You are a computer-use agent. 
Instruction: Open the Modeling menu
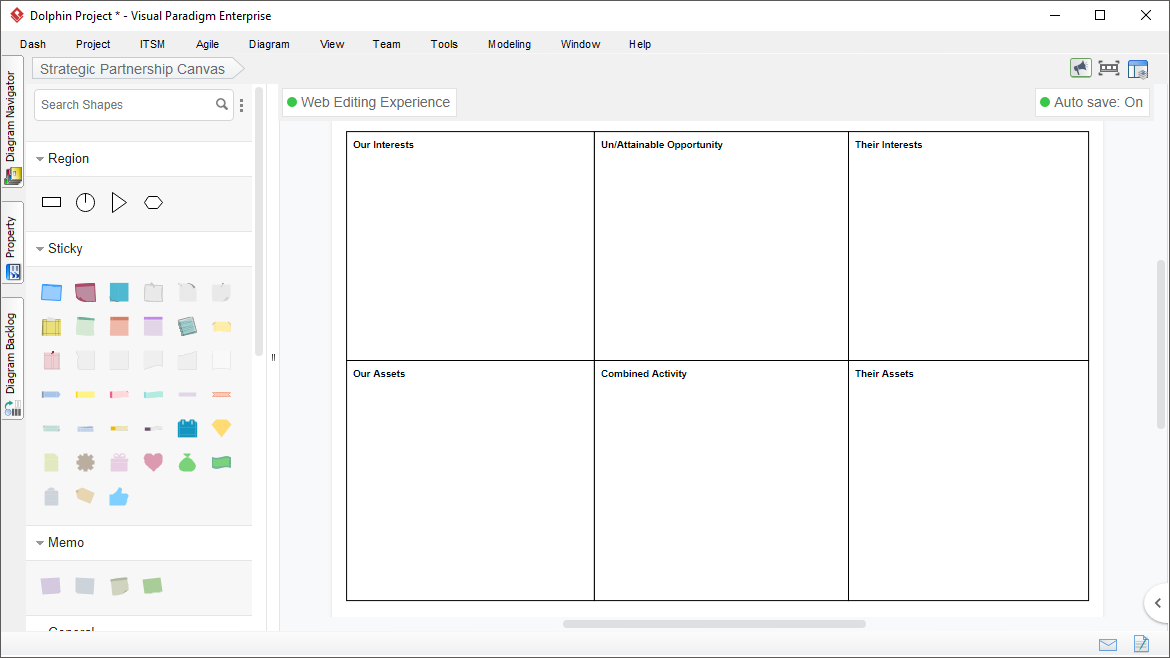click(x=510, y=44)
